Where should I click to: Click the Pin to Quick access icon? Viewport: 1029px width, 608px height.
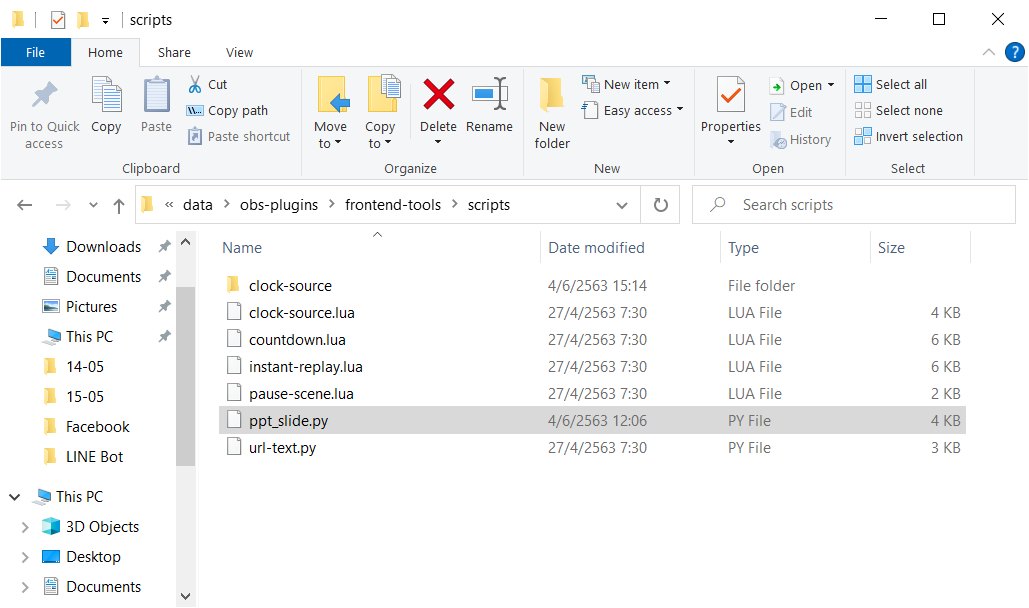pyautogui.click(x=43, y=110)
